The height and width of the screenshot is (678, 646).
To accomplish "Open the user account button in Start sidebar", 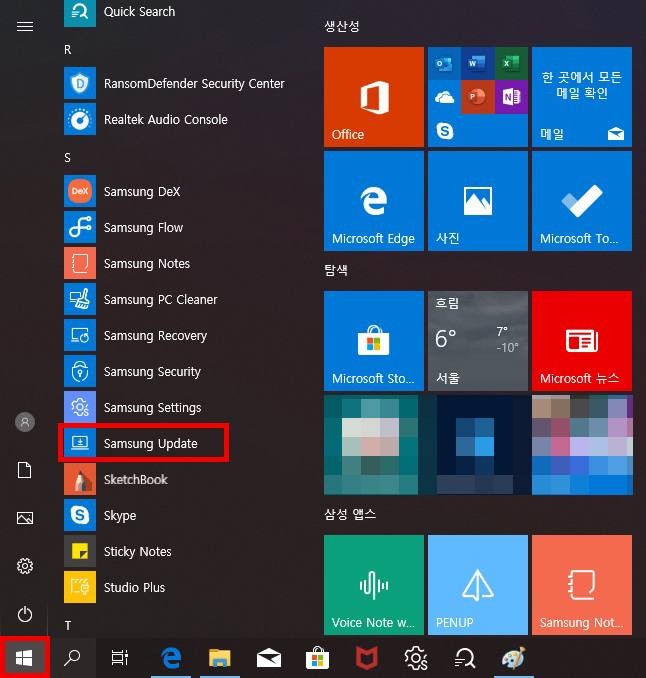I will 25,422.
